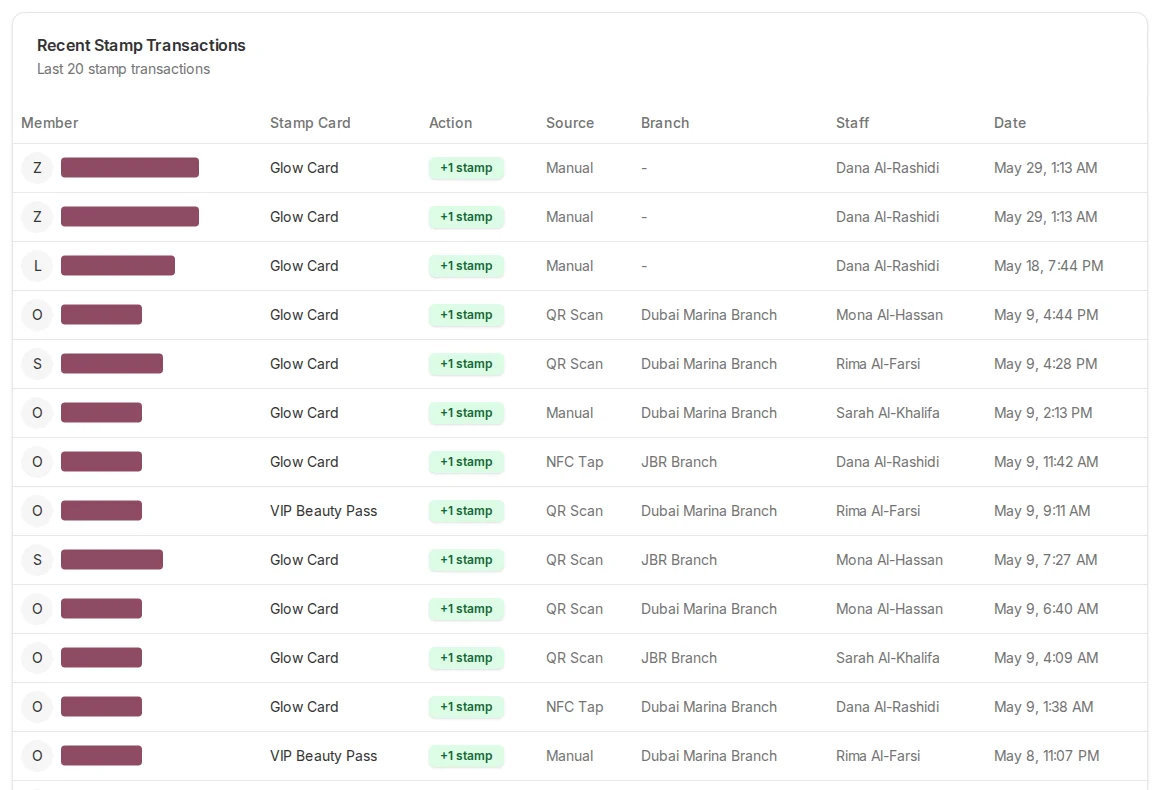The image size is (1160, 790).
Task: Click the 'Last 20 stamp transactions' subtitle
Action: 124,69
